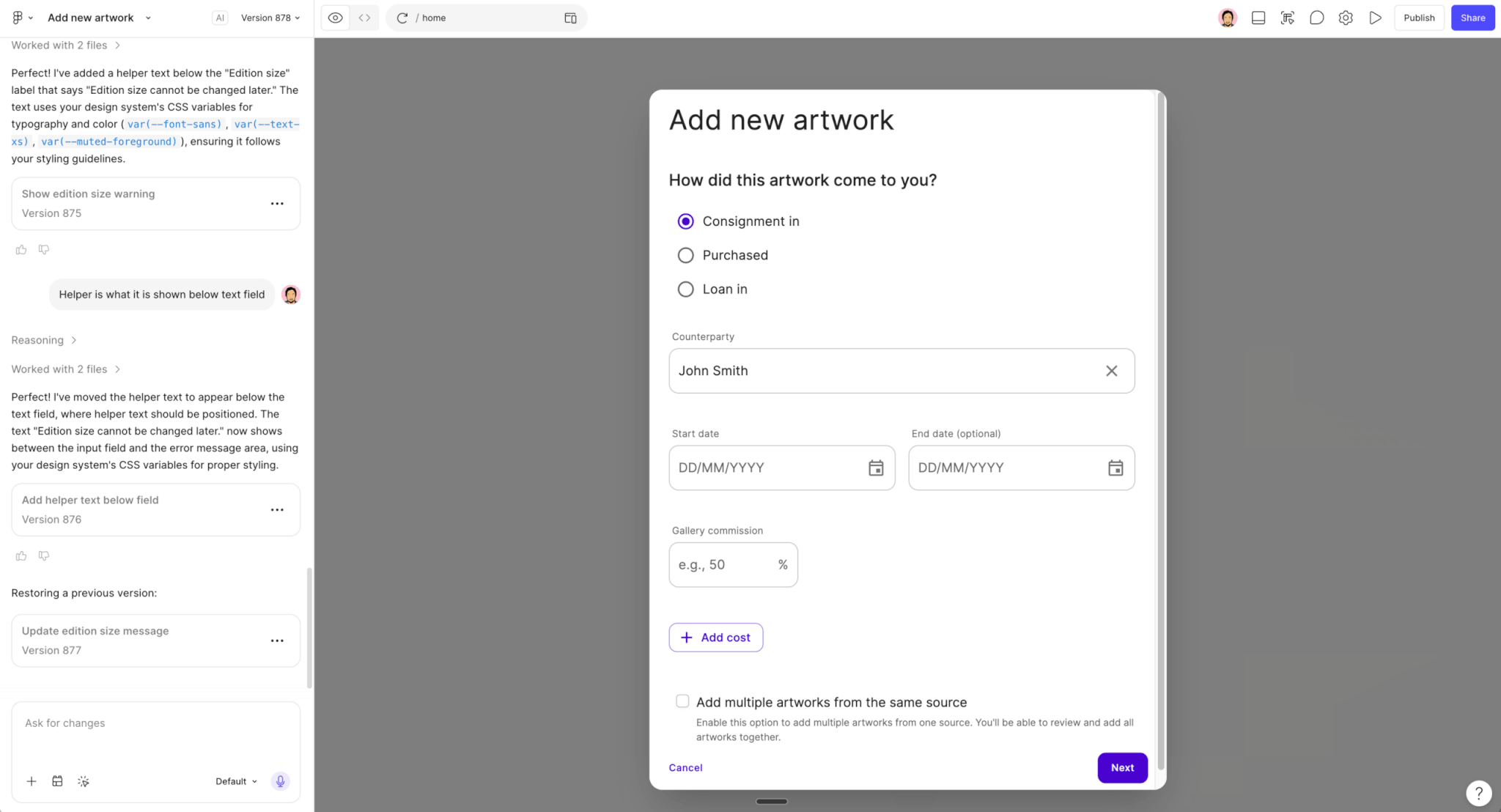Image resolution: width=1501 pixels, height=812 pixels.
Task: Click the play present icon
Action: [x=1375, y=18]
